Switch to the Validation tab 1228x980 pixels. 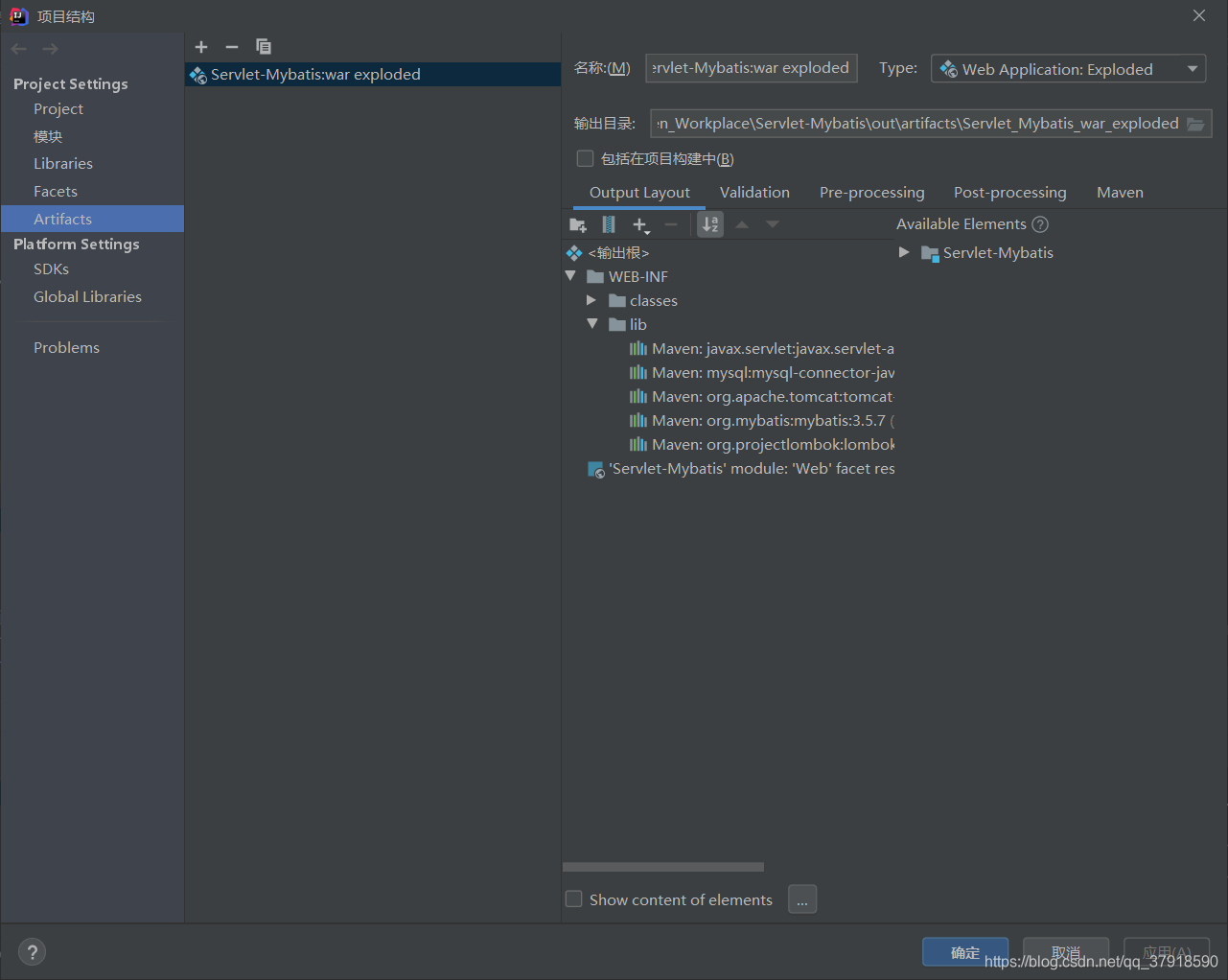tap(754, 193)
